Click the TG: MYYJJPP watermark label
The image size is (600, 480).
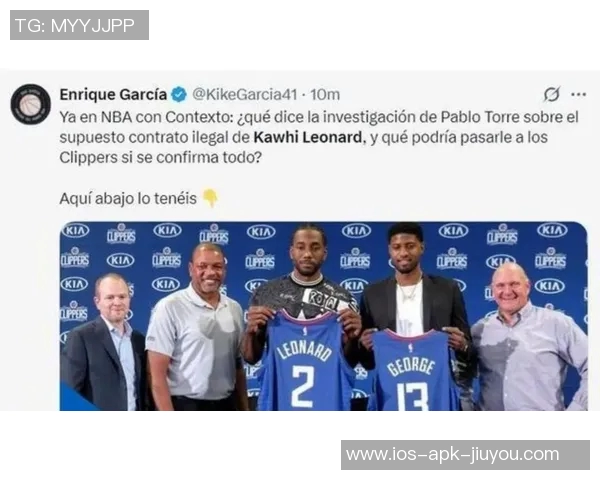[x=79, y=25]
